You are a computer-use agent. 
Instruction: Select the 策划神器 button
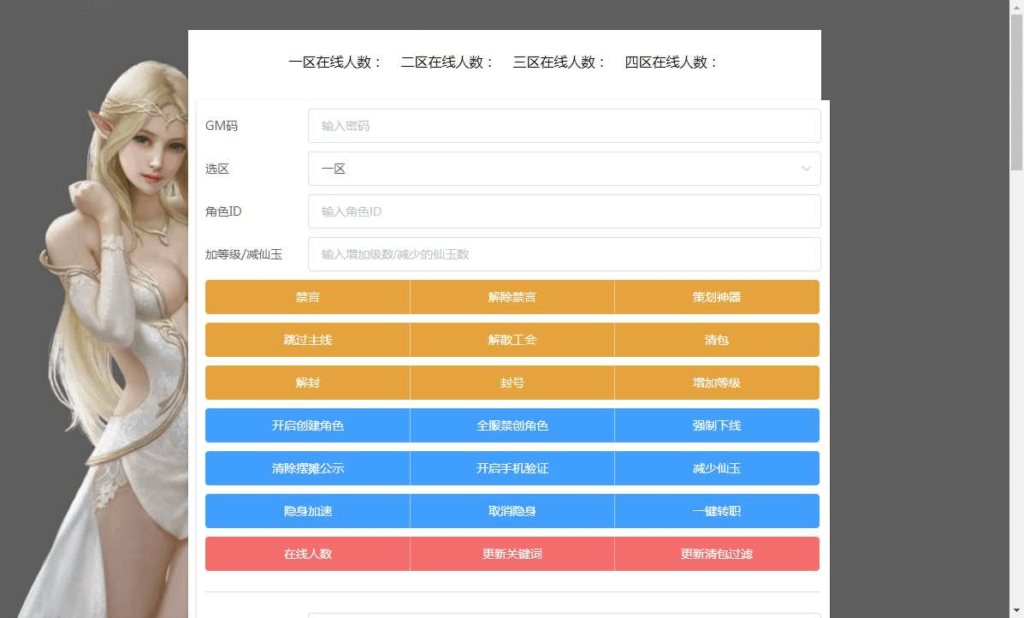pos(716,297)
